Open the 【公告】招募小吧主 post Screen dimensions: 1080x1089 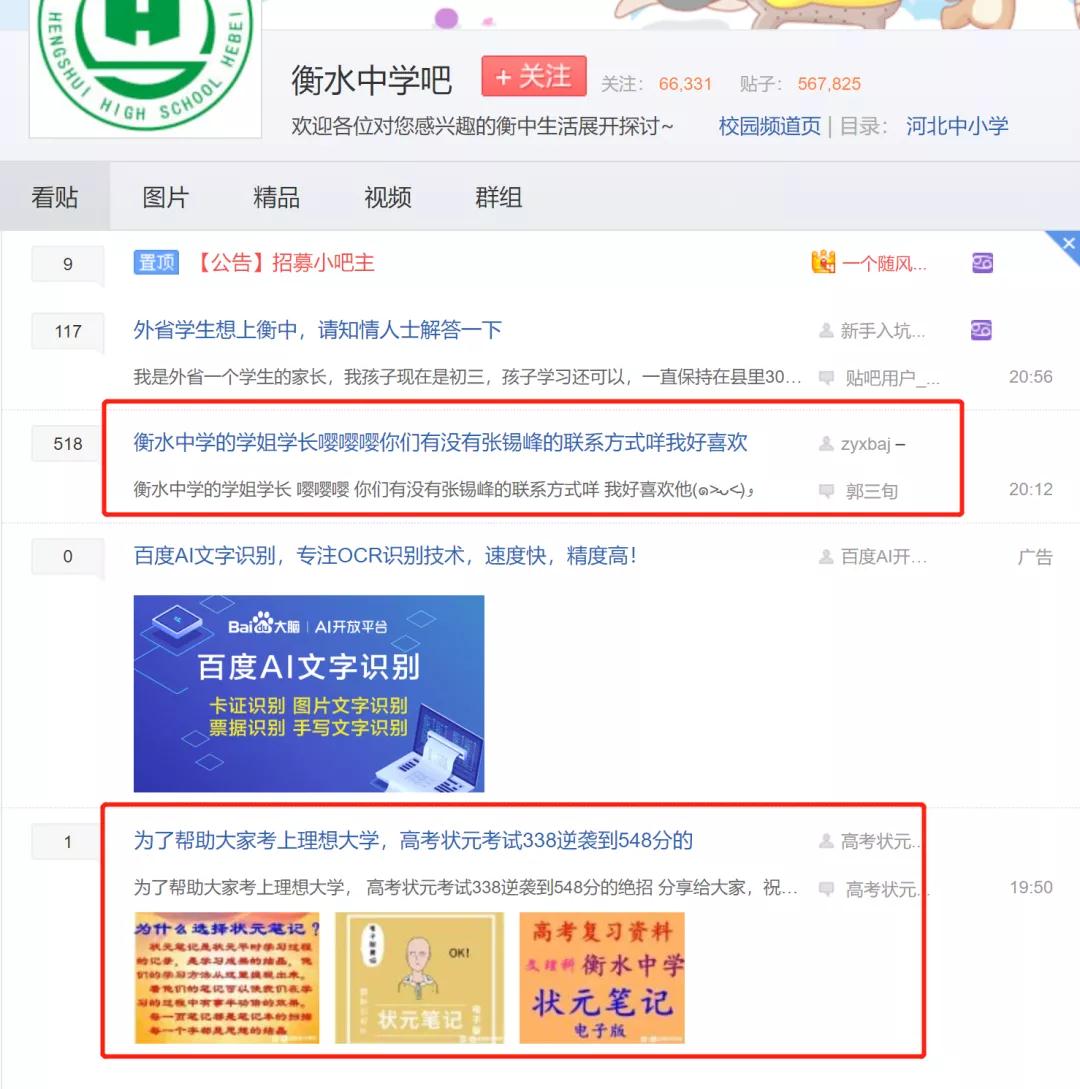click(285, 263)
